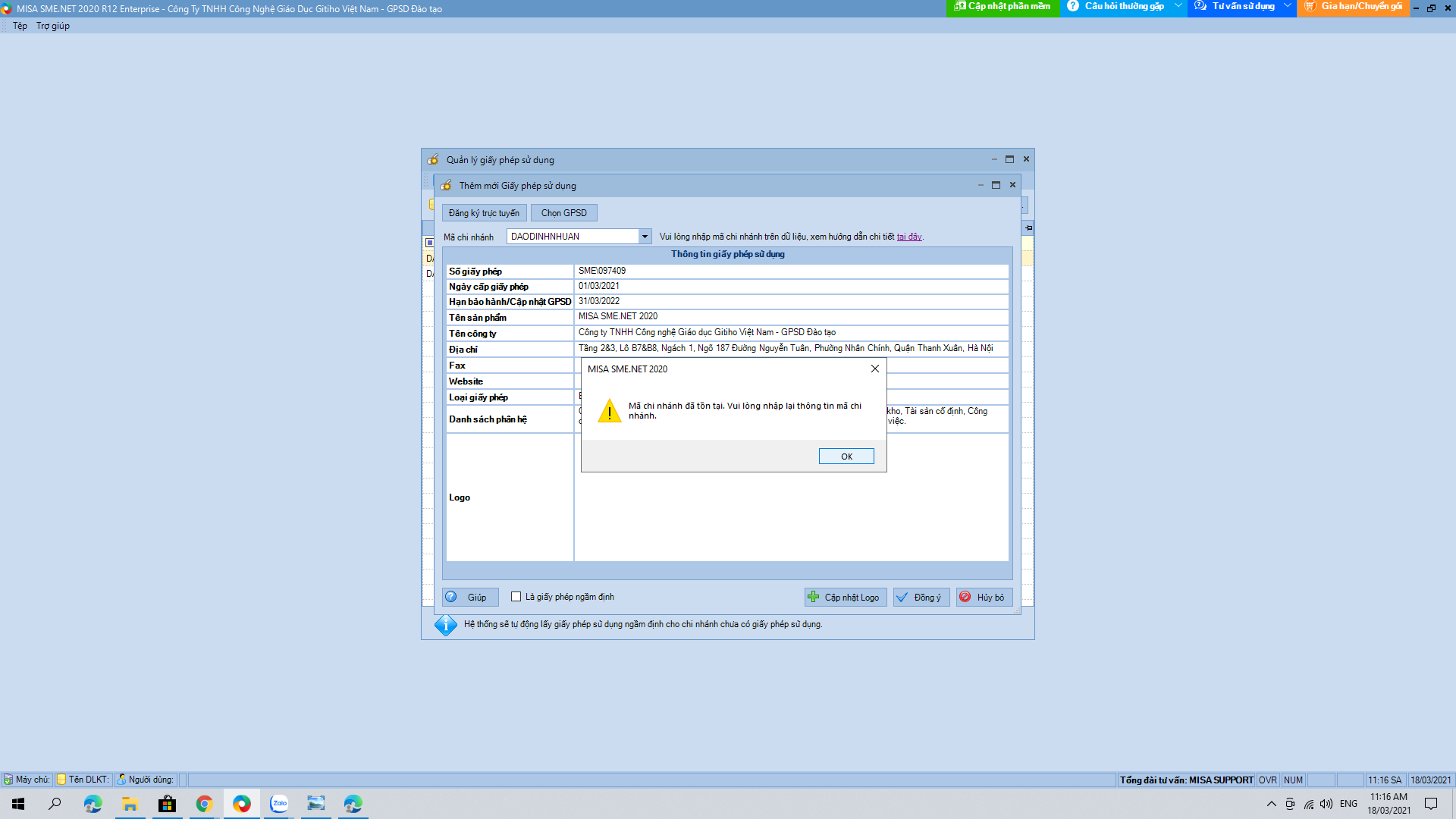
Task: Click the blue info diamond icon
Action: tap(445, 625)
